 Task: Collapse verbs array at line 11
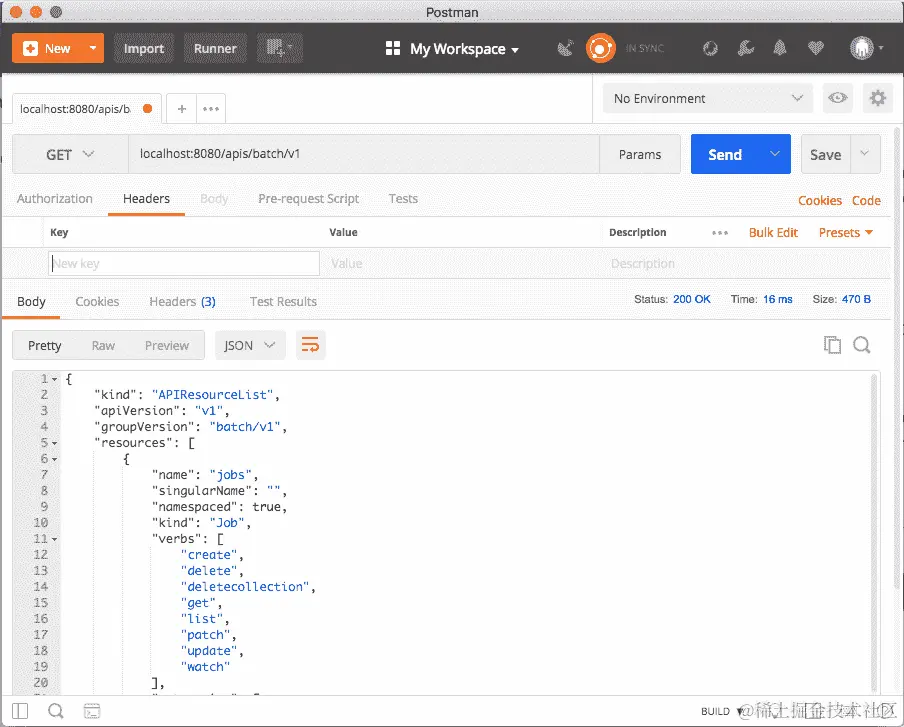(55, 540)
